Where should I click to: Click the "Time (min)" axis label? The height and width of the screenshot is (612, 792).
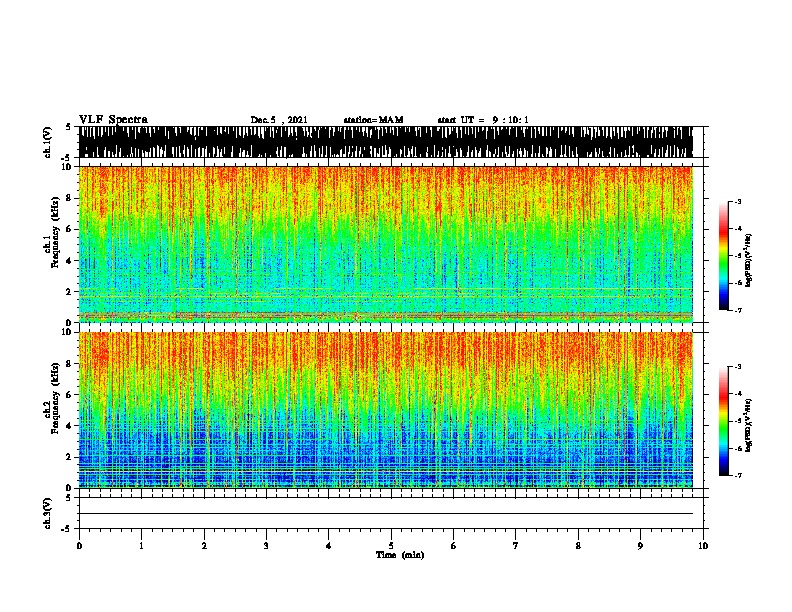(x=400, y=555)
